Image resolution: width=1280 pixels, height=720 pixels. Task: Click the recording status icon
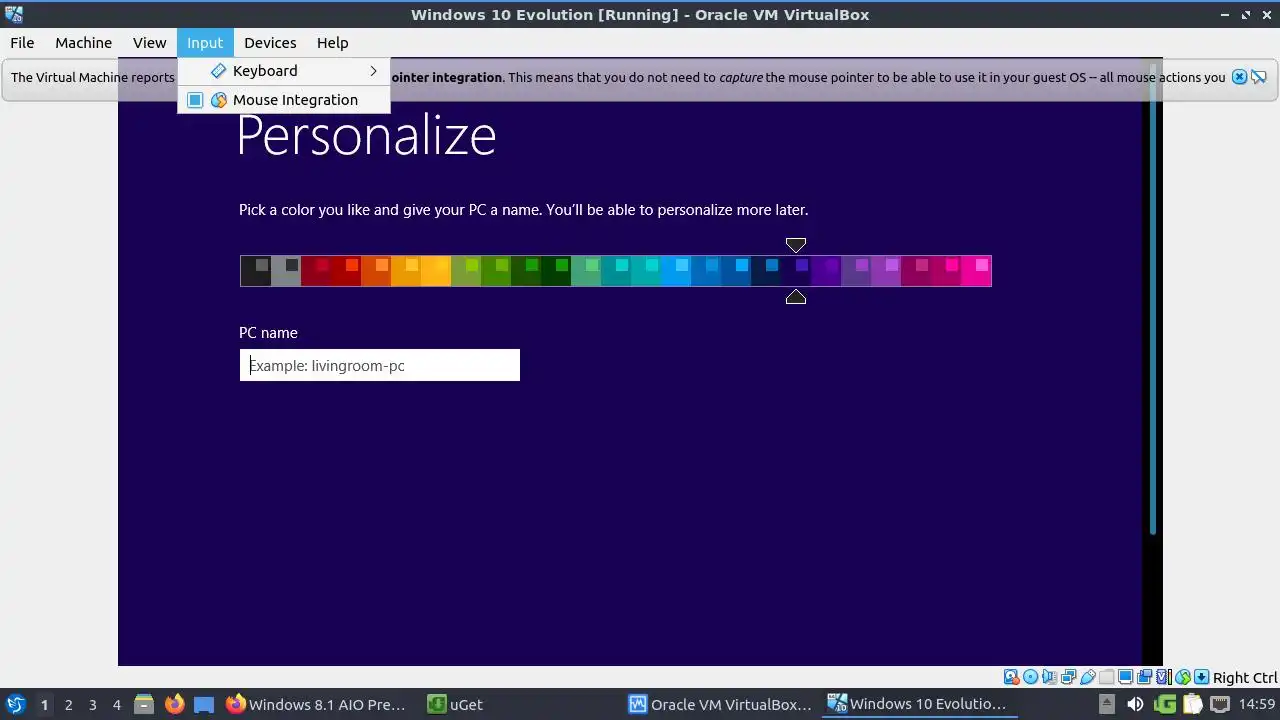[1144, 677]
